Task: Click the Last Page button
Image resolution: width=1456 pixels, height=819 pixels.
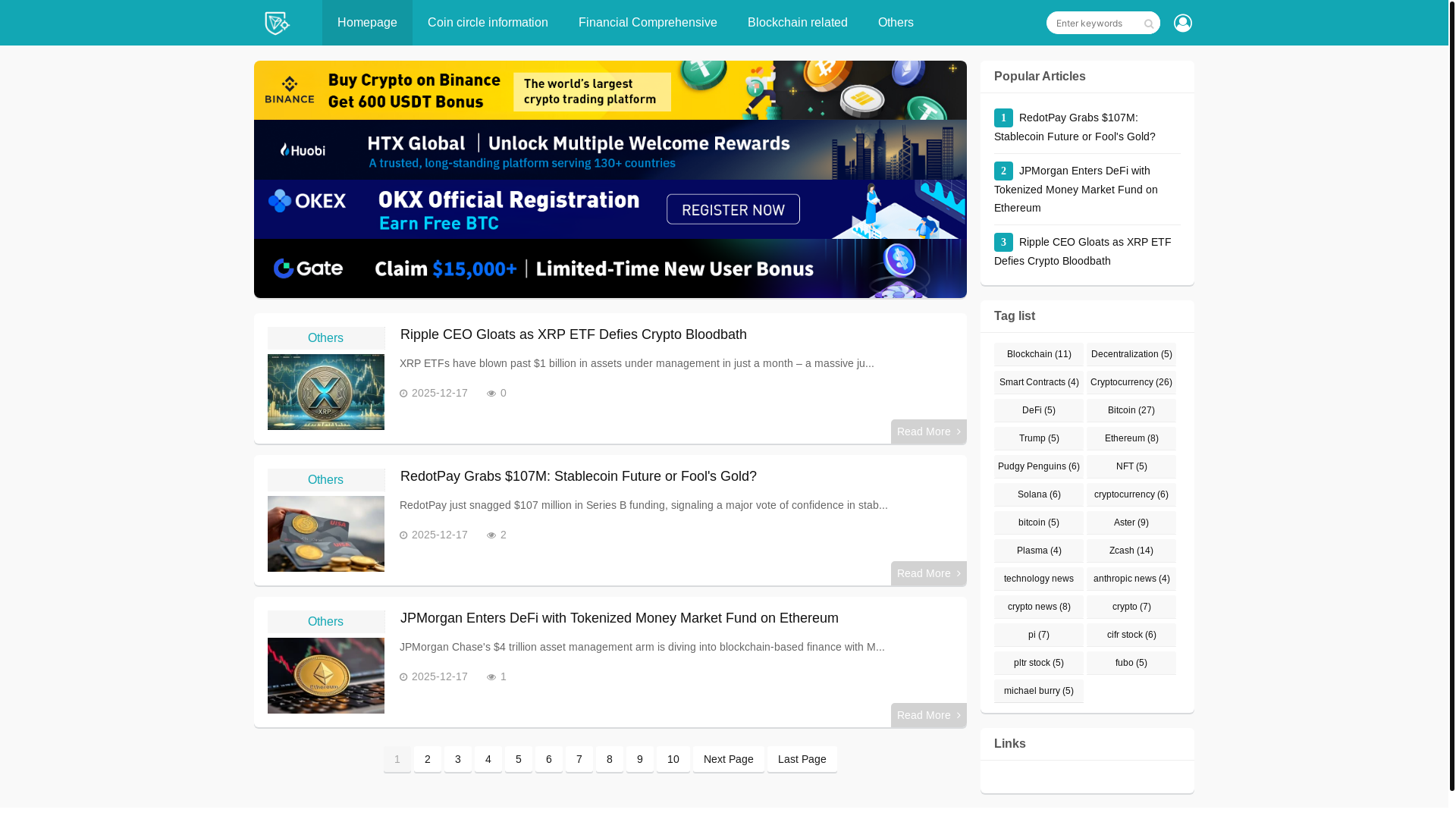Action: click(x=802, y=759)
